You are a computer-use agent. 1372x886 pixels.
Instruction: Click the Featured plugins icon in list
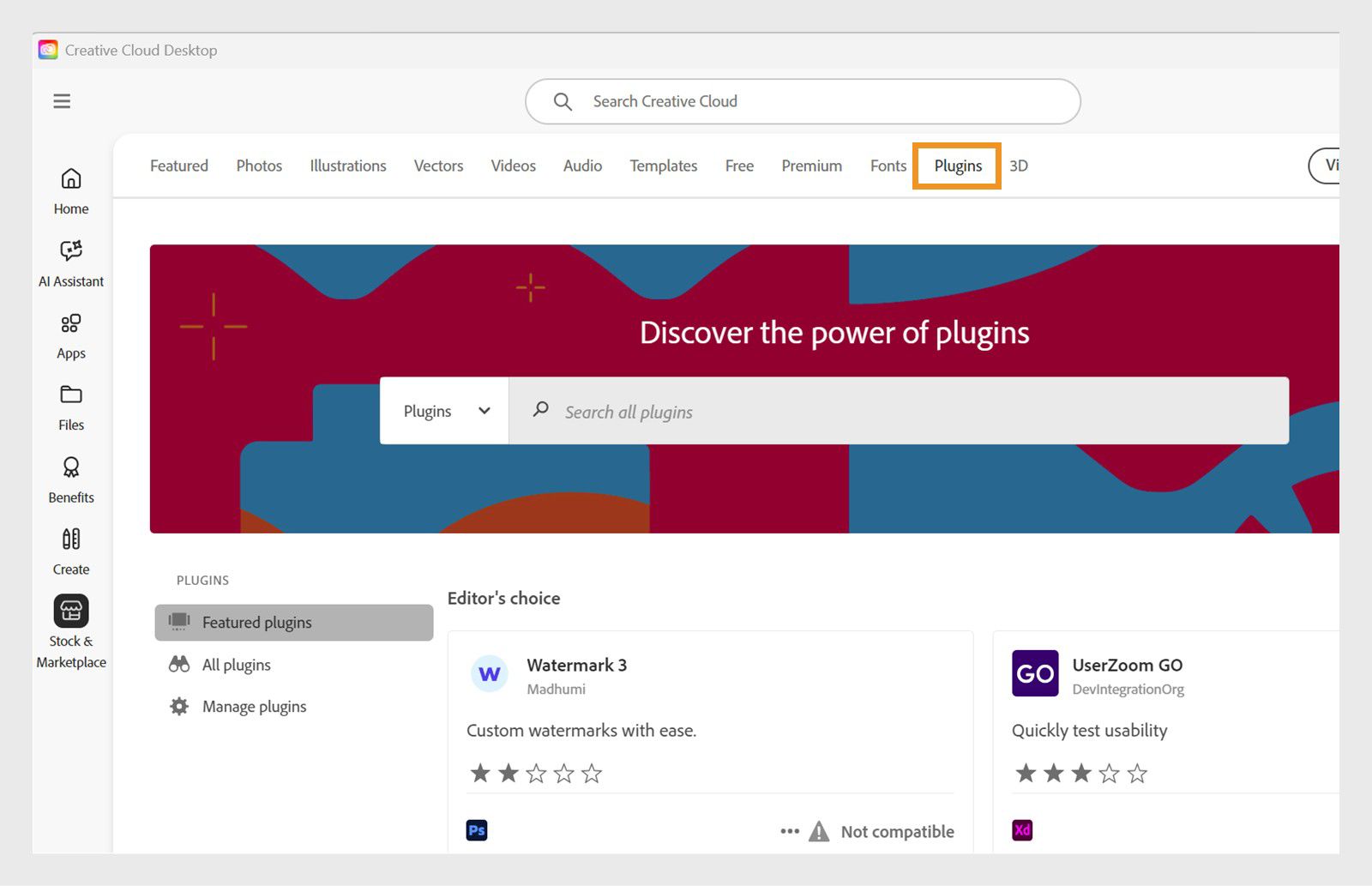pyautogui.click(x=179, y=622)
